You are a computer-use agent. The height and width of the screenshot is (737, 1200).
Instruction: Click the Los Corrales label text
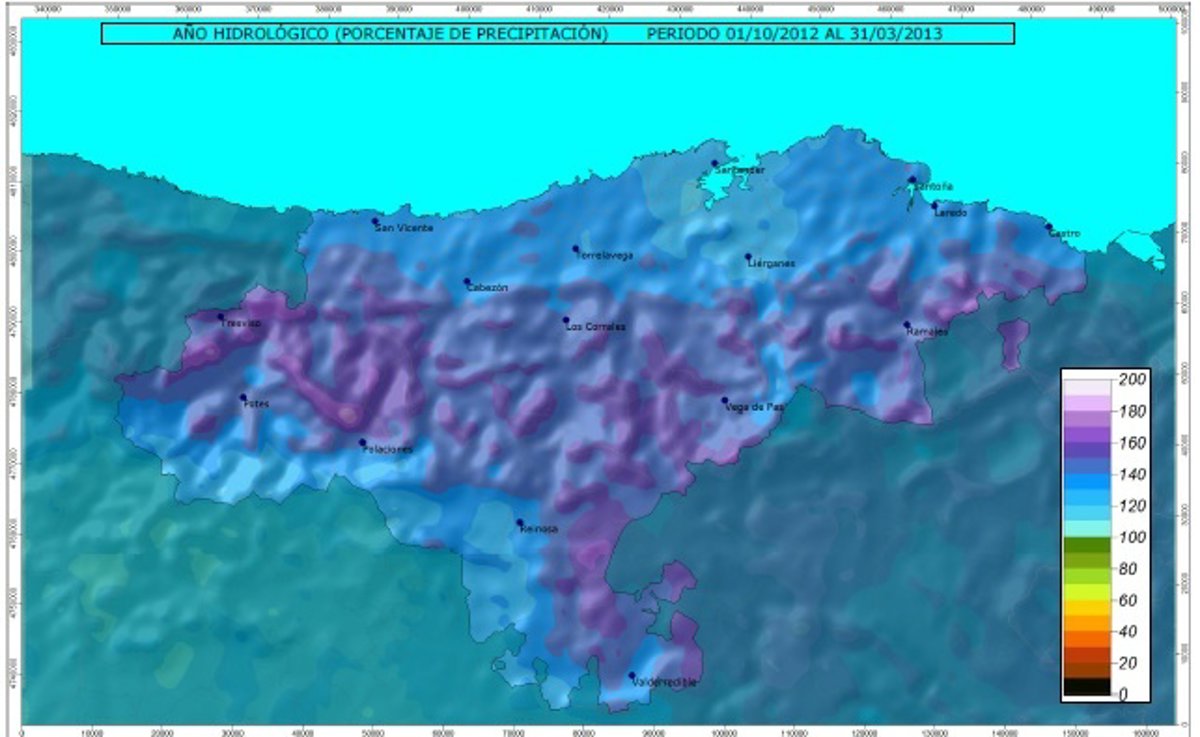(596, 328)
